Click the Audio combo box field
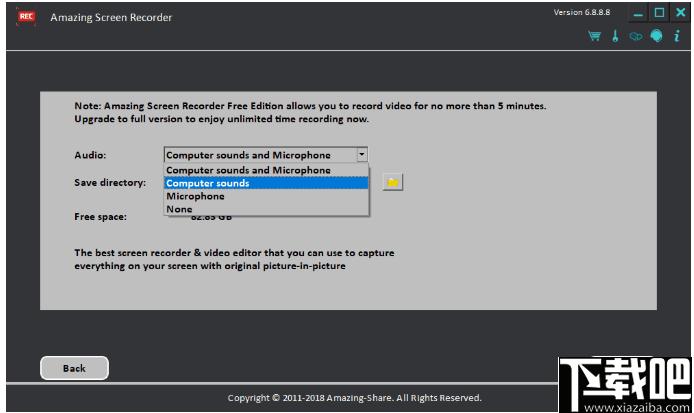The width and height of the screenshot is (694, 413). (x=266, y=155)
